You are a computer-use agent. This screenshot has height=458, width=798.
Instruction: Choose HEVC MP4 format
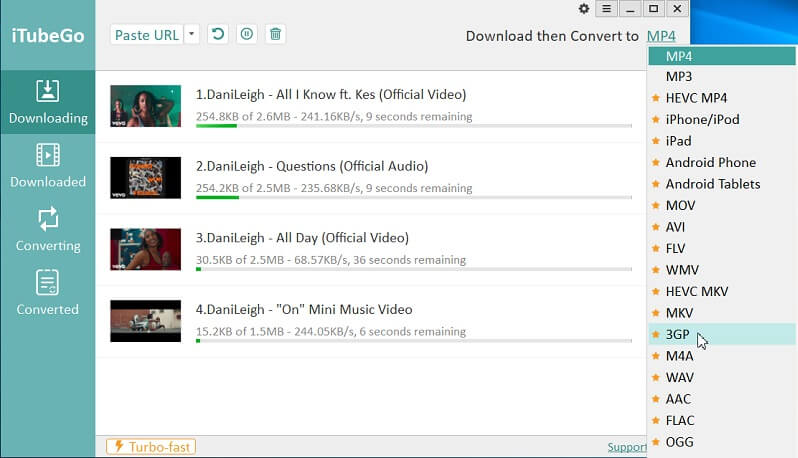[722, 98]
